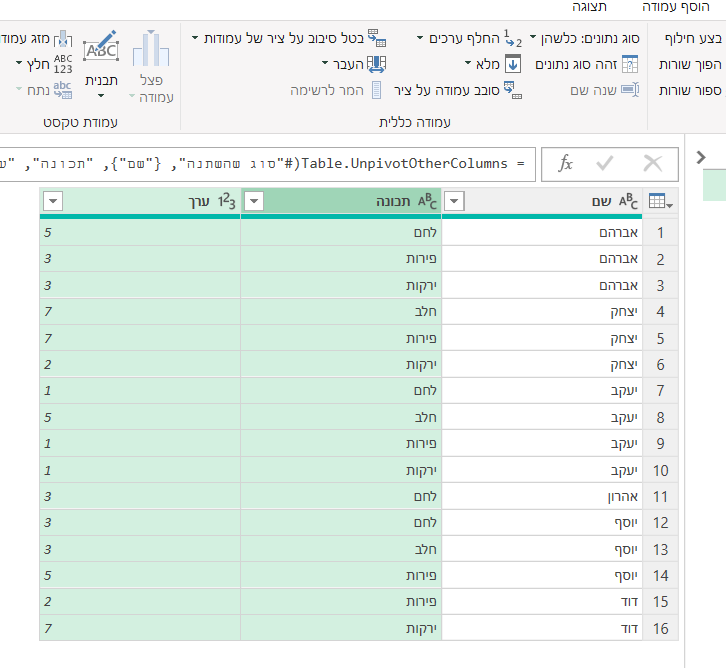Click the Merge Columns icon (מזג עמודות)
Screen dimensions: 726x668
(x=62, y=38)
